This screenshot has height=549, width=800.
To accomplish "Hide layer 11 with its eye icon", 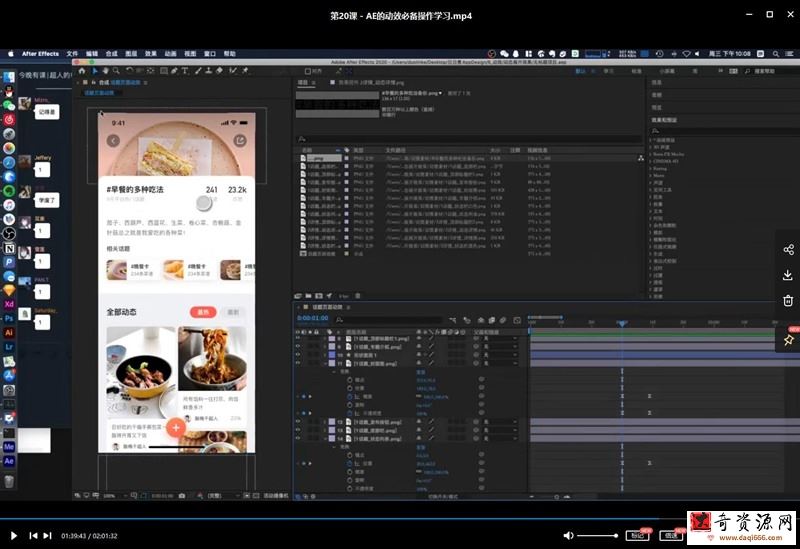I will pos(298,363).
